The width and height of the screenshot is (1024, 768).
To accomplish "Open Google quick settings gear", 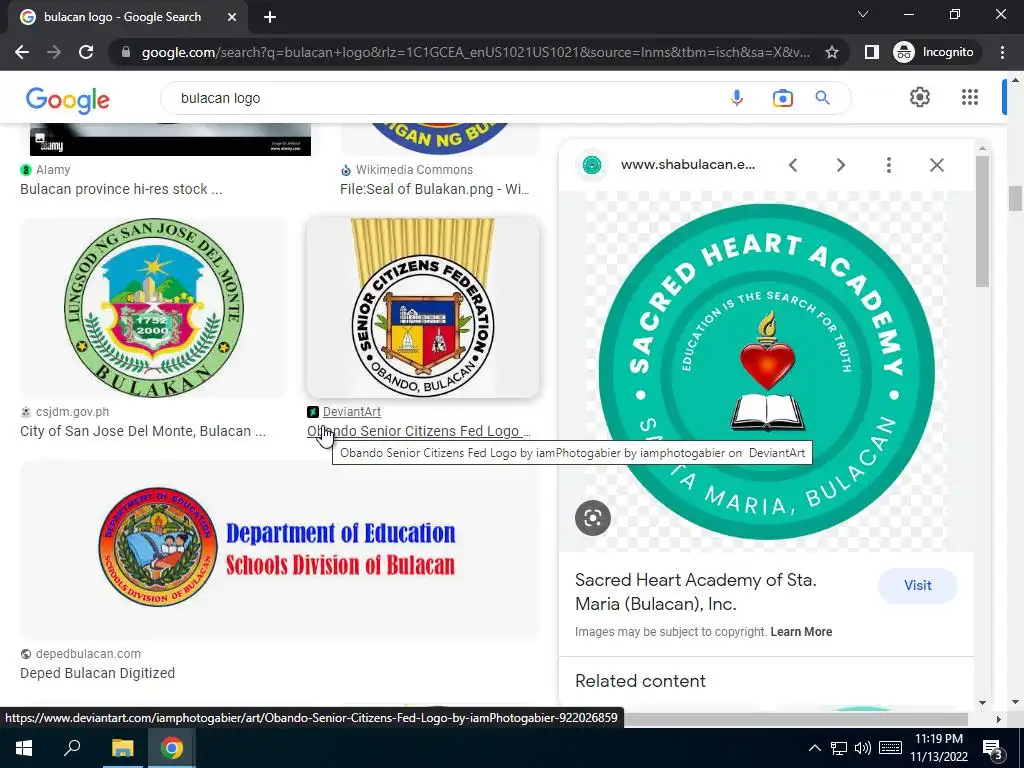I will pos(920,97).
